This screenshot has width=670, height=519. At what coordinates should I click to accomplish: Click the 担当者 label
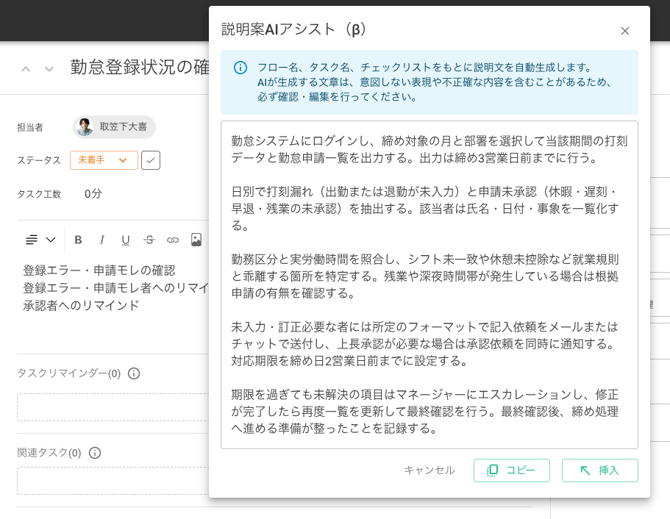coord(30,127)
